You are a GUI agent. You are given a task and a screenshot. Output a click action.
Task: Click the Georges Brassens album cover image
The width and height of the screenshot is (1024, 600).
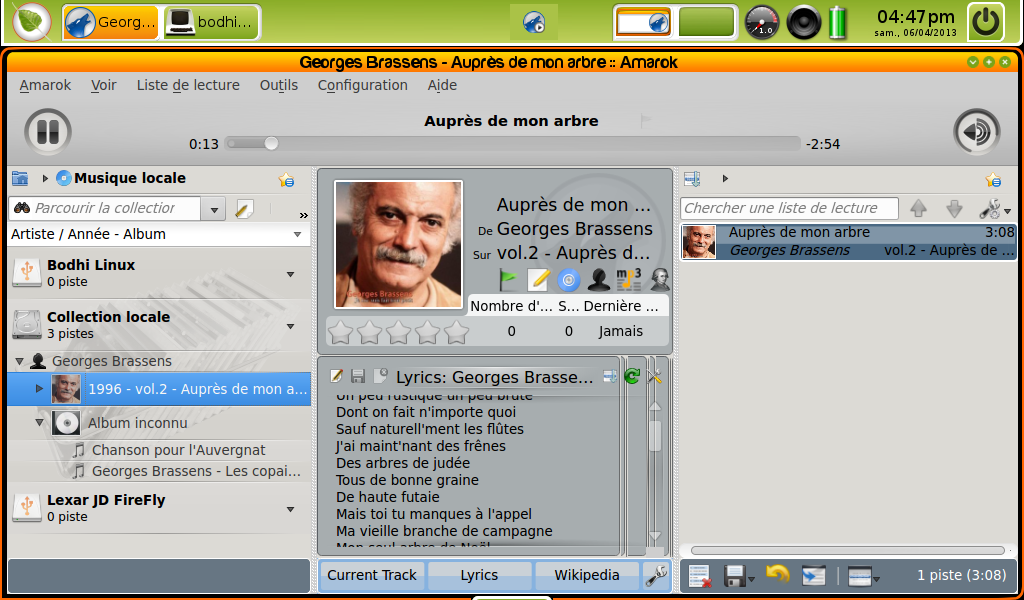[398, 244]
